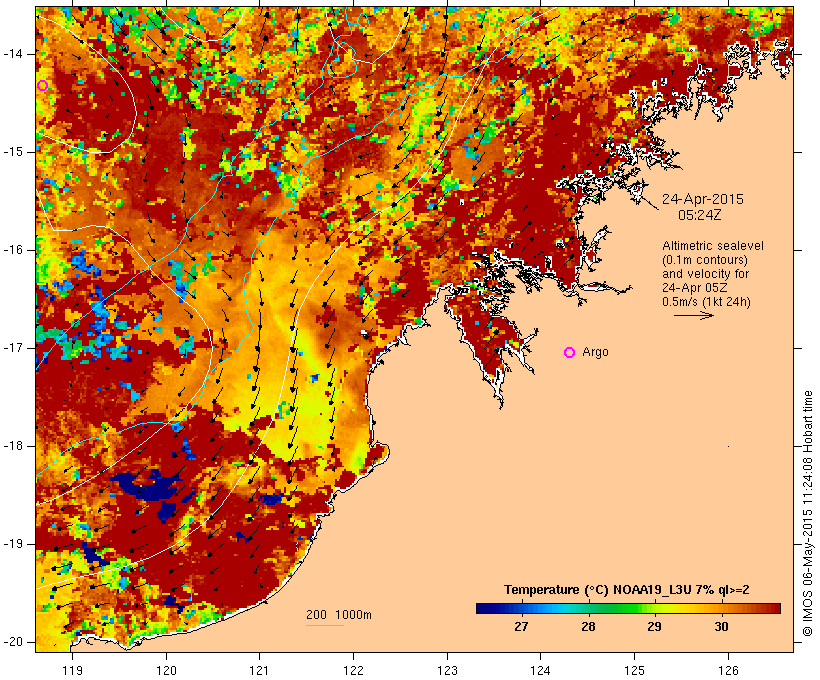The width and height of the screenshot is (820, 680).
Task: Click the '24-Apr 05Z' caption line
Action: [x=695, y=288]
